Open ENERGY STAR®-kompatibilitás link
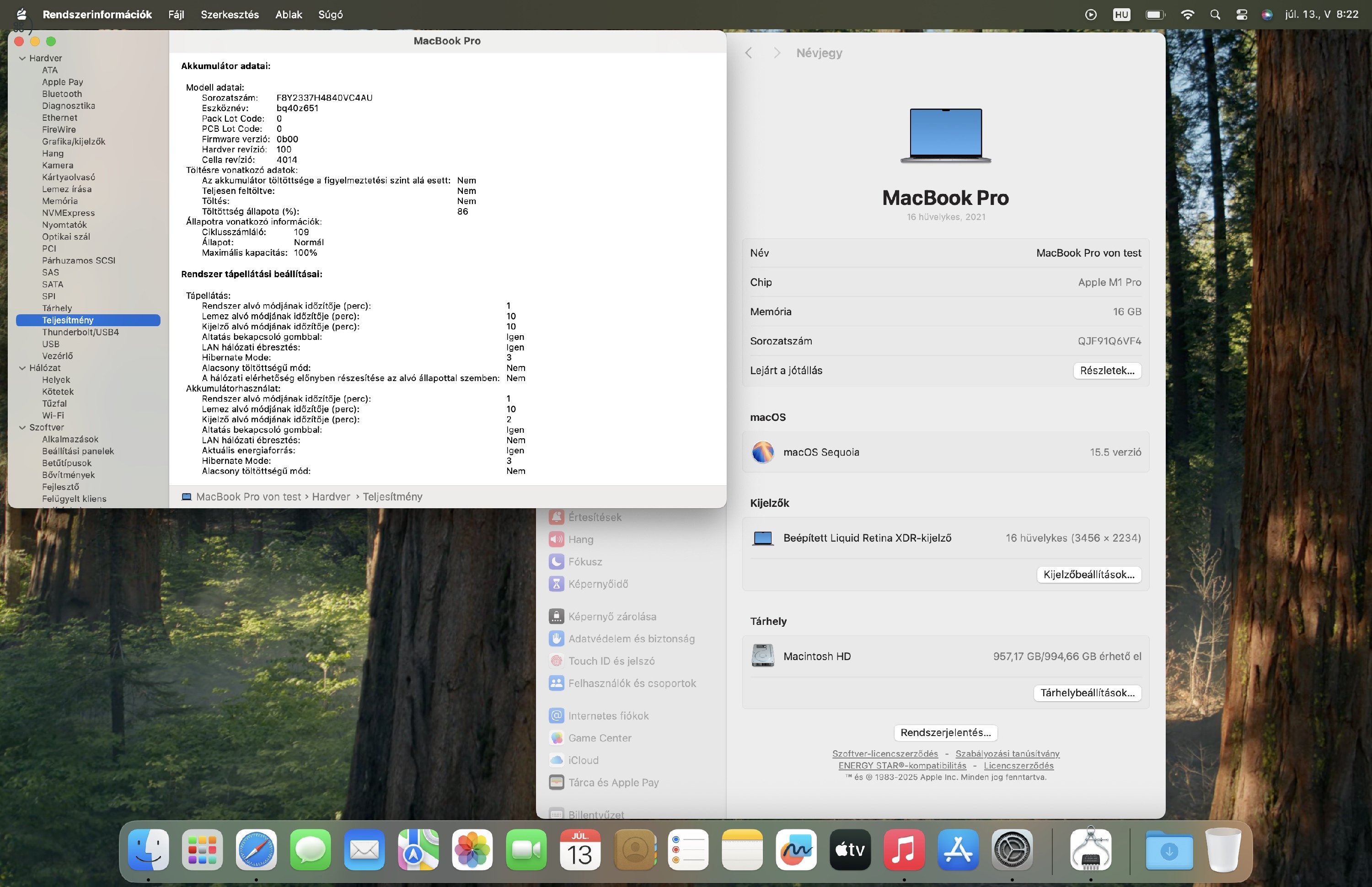This screenshot has width=1372, height=887. (902, 765)
